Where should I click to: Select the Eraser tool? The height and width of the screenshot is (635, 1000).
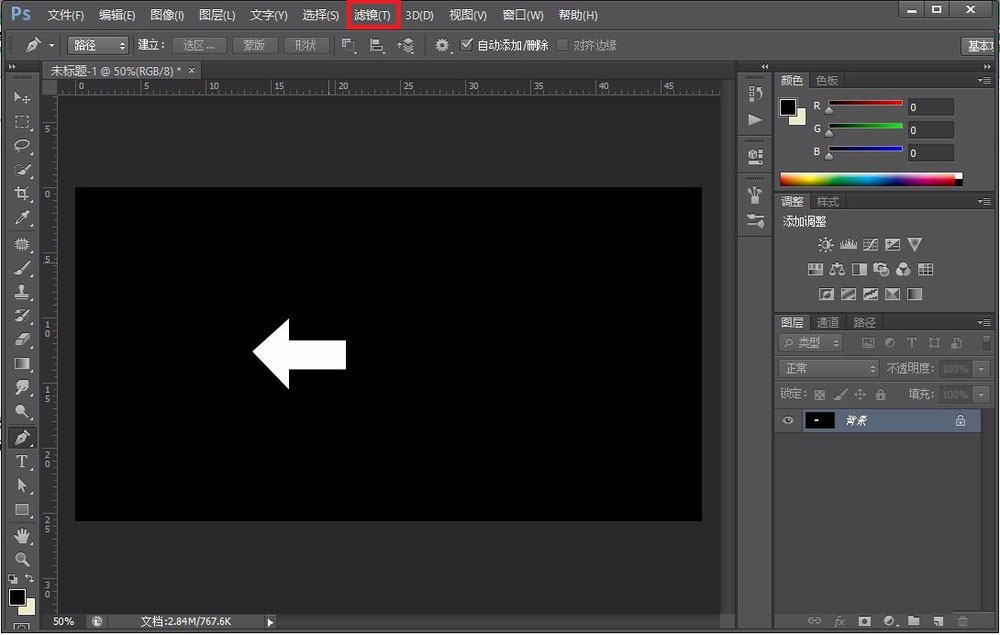point(22,339)
